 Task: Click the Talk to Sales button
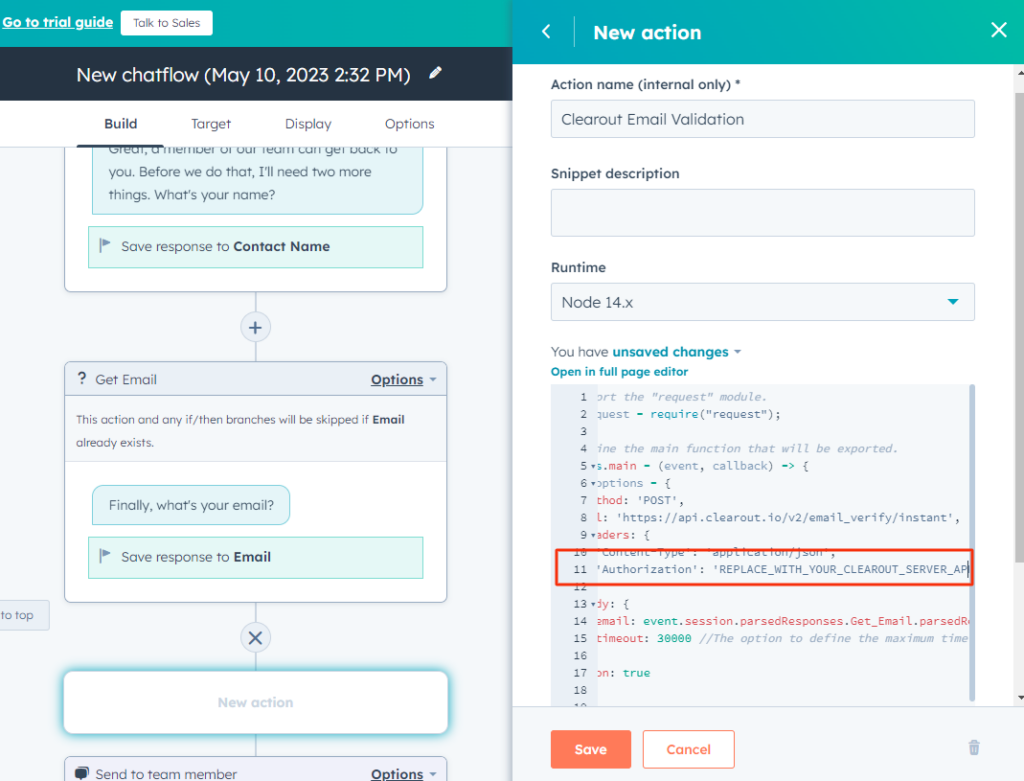pyautogui.click(x=167, y=22)
